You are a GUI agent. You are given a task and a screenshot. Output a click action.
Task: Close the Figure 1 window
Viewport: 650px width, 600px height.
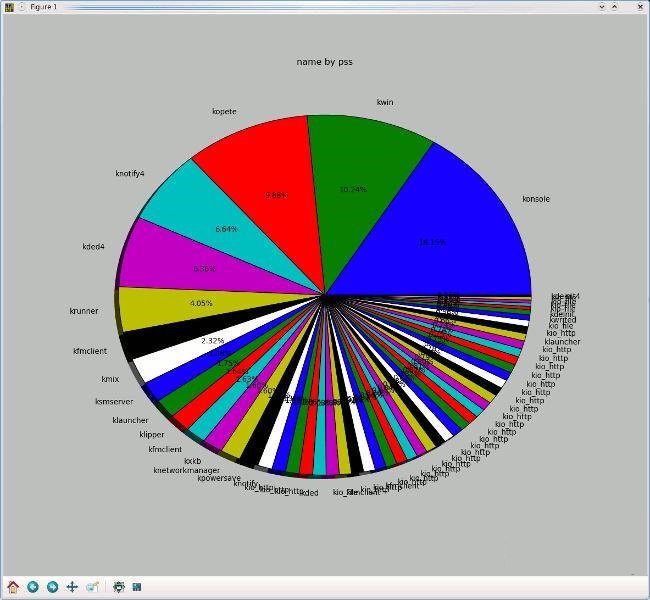pyautogui.click(x=642, y=7)
